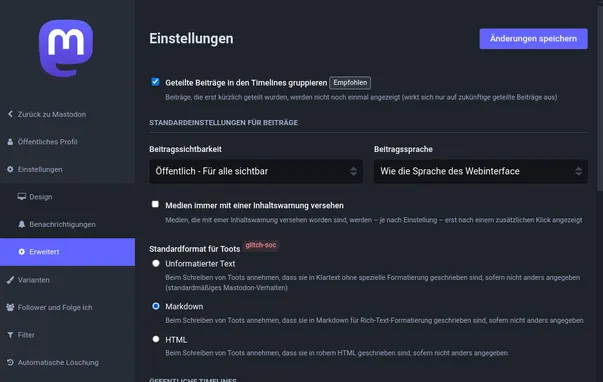Click the gear icon next to Einstellungen
This screenshot has height=382, width=603.
[10, 169]
